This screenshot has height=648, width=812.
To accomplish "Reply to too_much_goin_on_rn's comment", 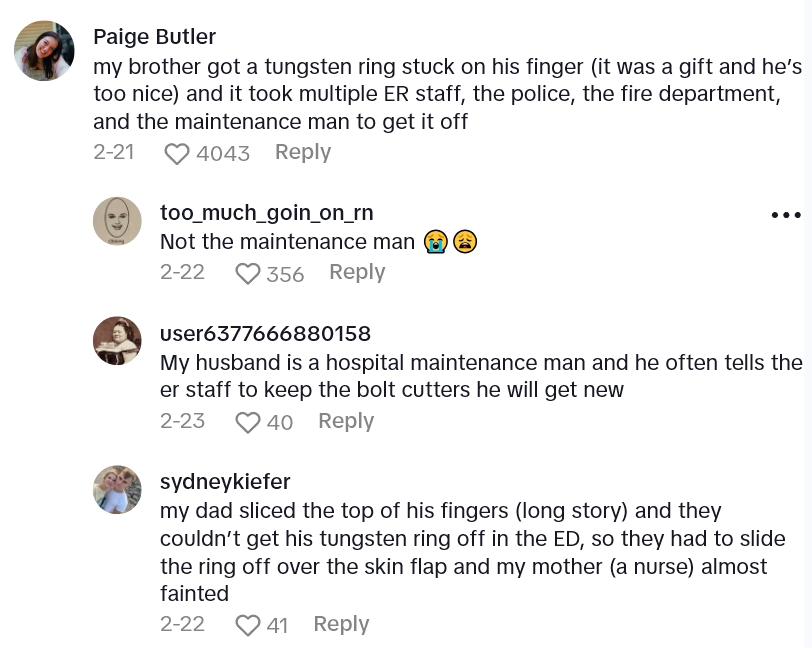I will click(x=357, y=272).
